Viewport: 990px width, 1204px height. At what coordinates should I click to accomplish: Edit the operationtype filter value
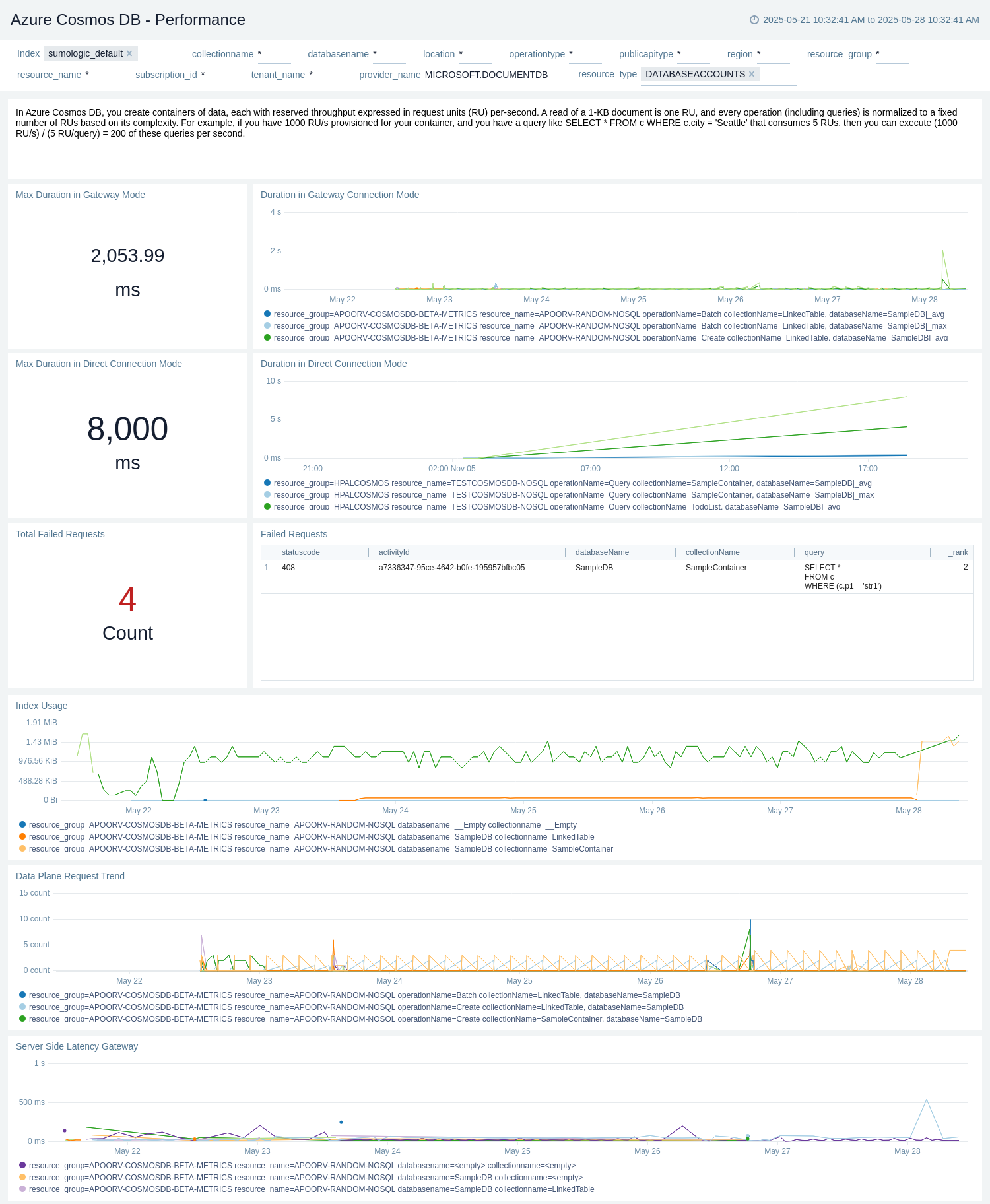(x=585, y=54)
